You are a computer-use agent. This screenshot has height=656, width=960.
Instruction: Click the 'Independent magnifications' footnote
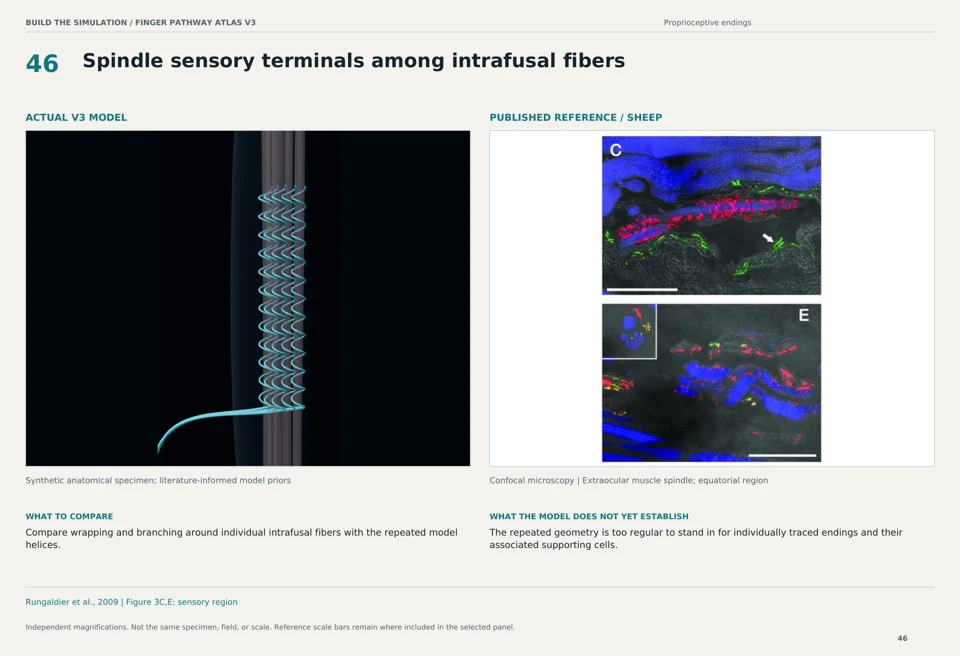270,627
